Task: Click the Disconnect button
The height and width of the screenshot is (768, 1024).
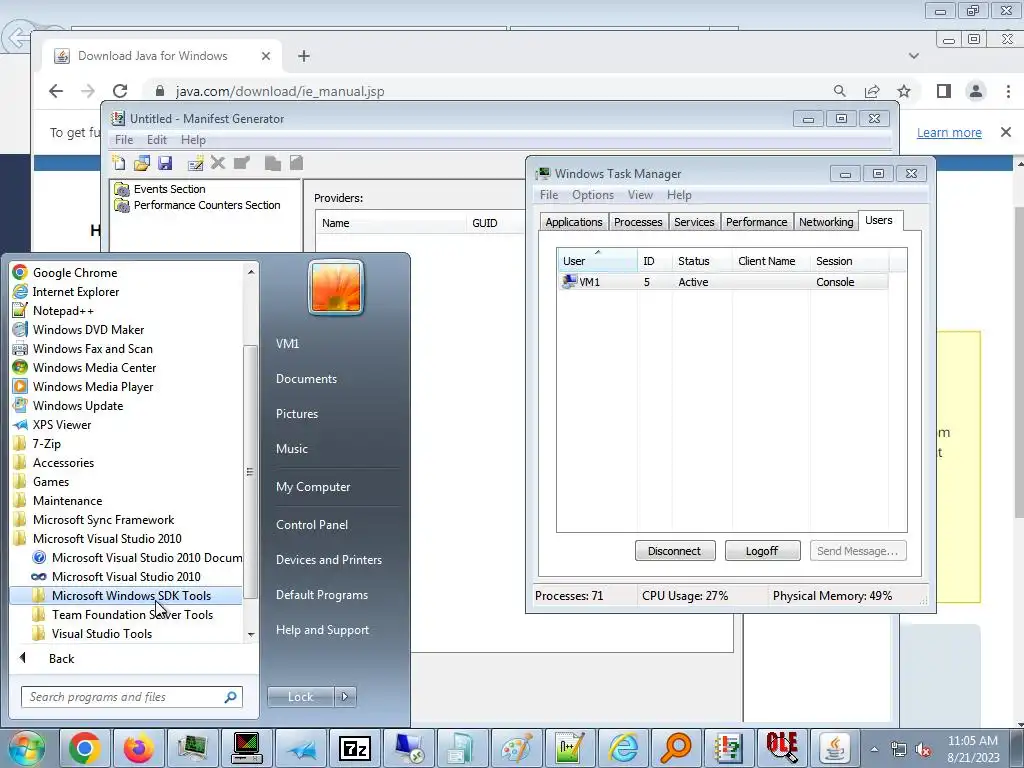Action: point(675,551)
